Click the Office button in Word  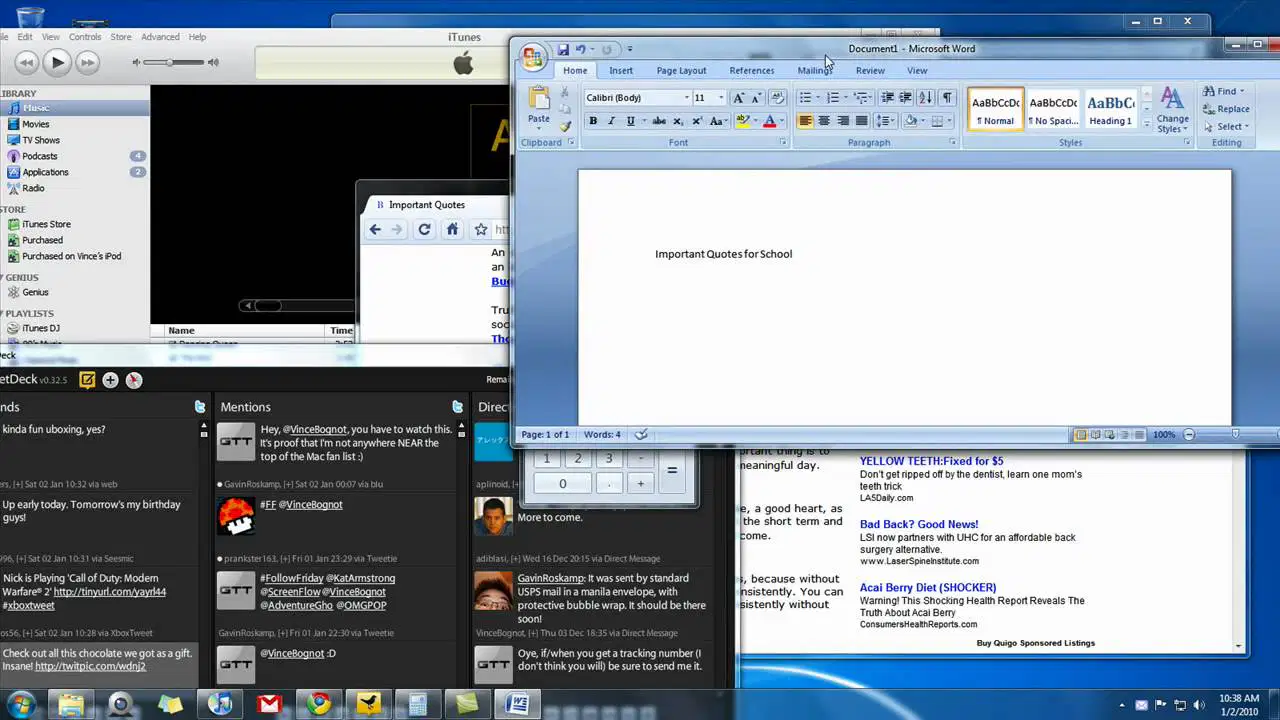(533, 56)
